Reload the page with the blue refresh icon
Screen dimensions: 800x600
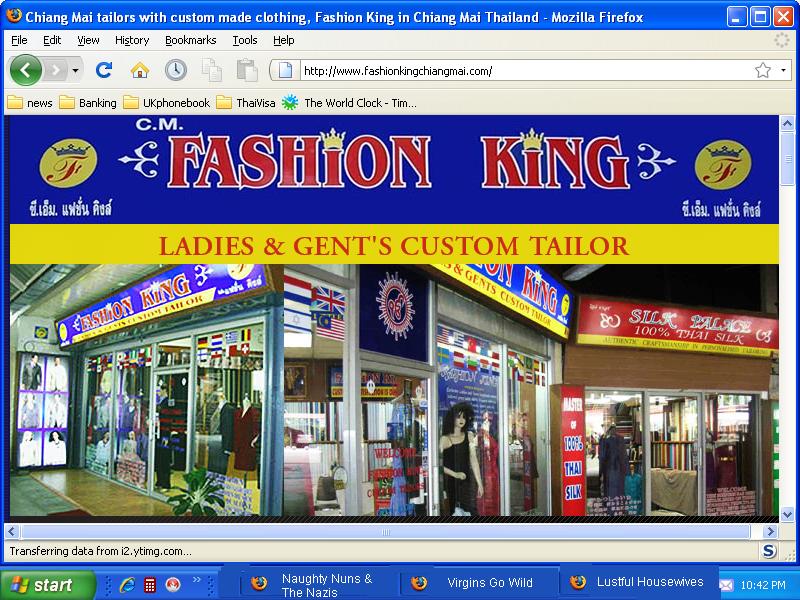click(104, 70)
